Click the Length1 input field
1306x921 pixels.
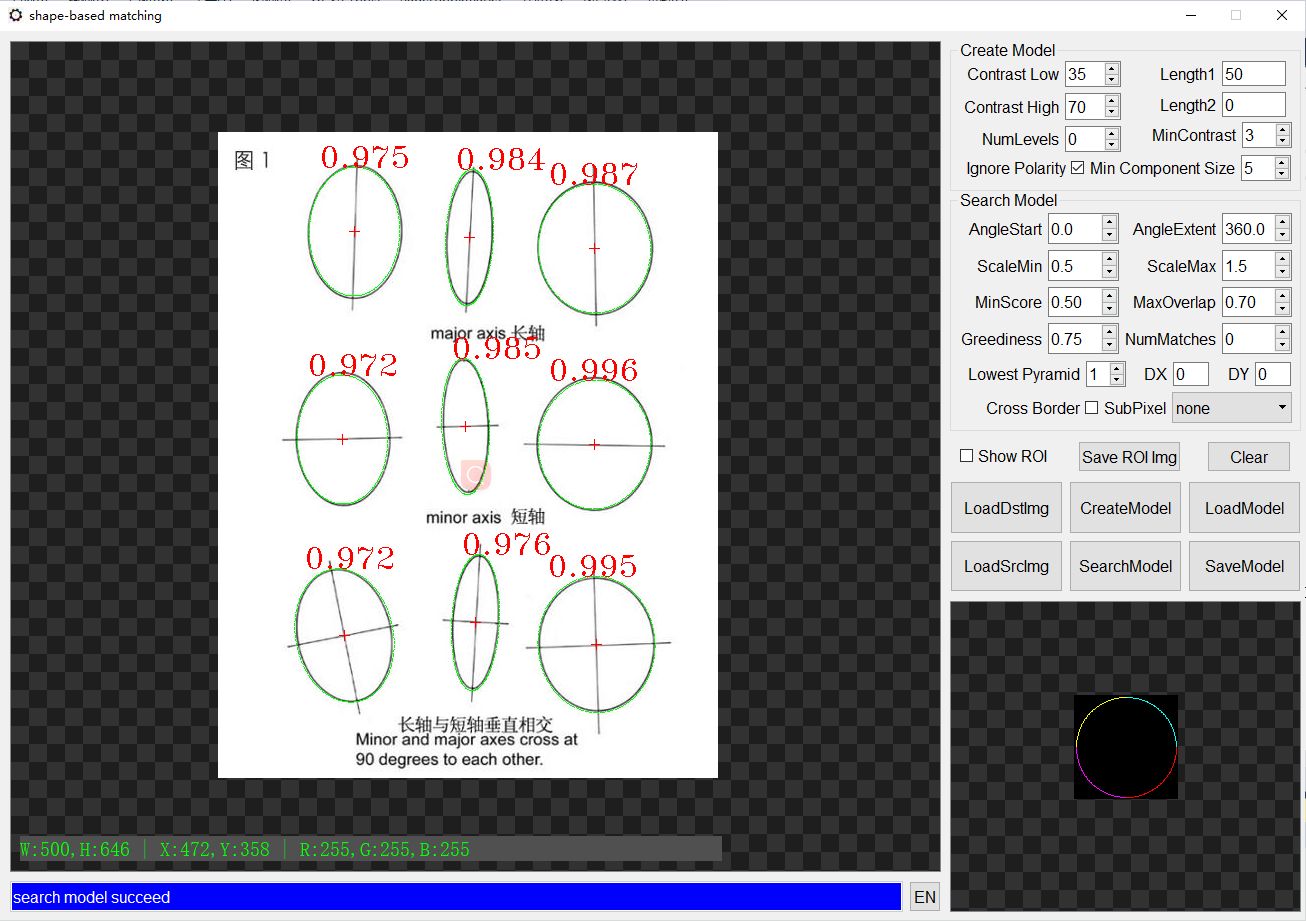pyautogui.click(x=1254, y=74)
